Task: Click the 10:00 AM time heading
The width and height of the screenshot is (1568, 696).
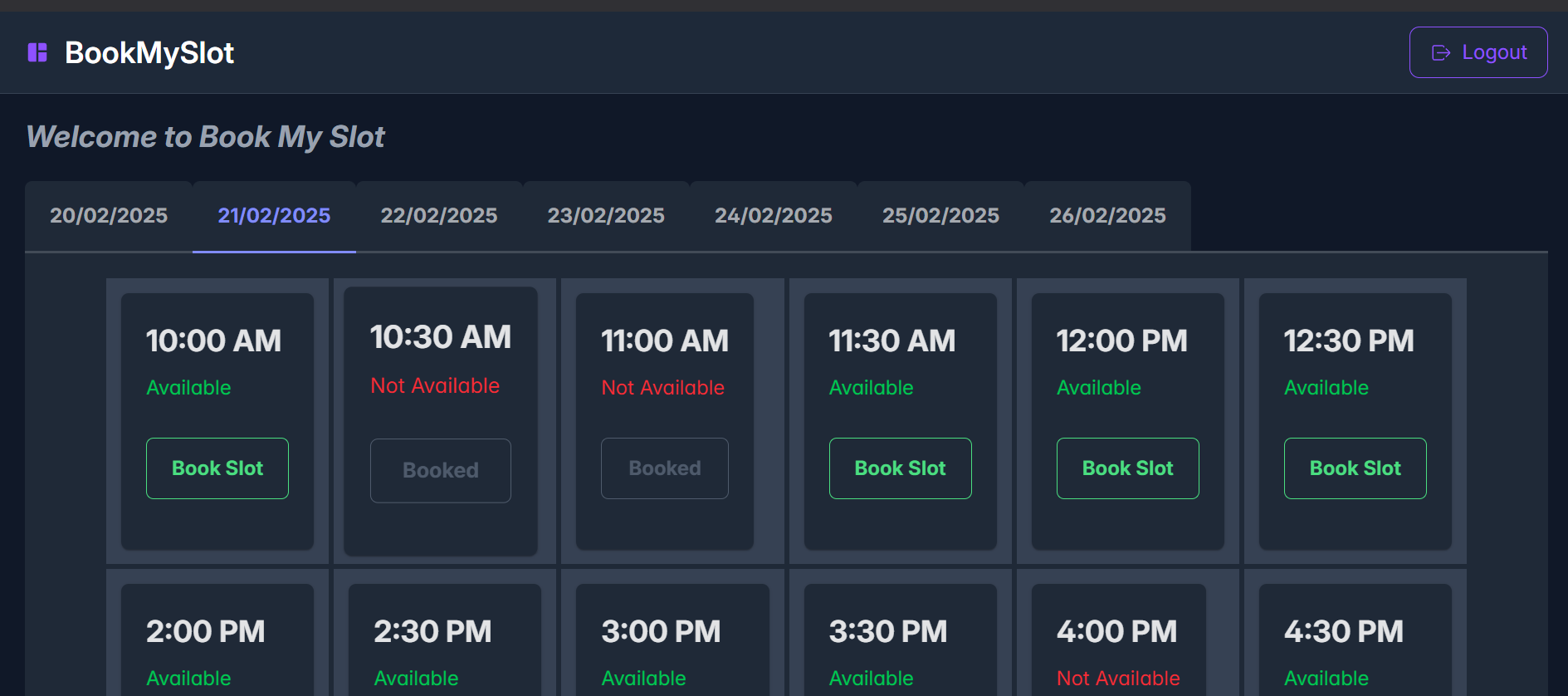Action: tap(214, 341)
